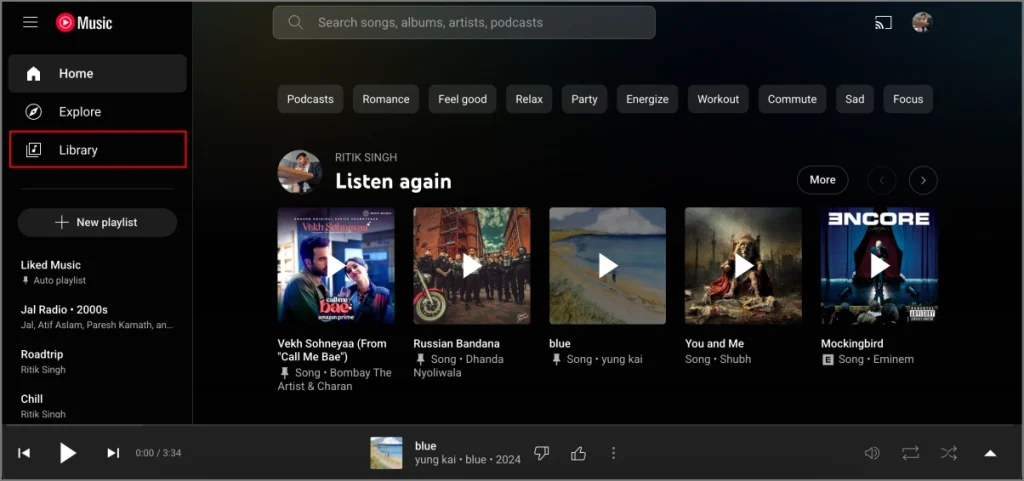Open the hamburger guide menu
The height and width of the screenshot is (481, 1024).
30,22
